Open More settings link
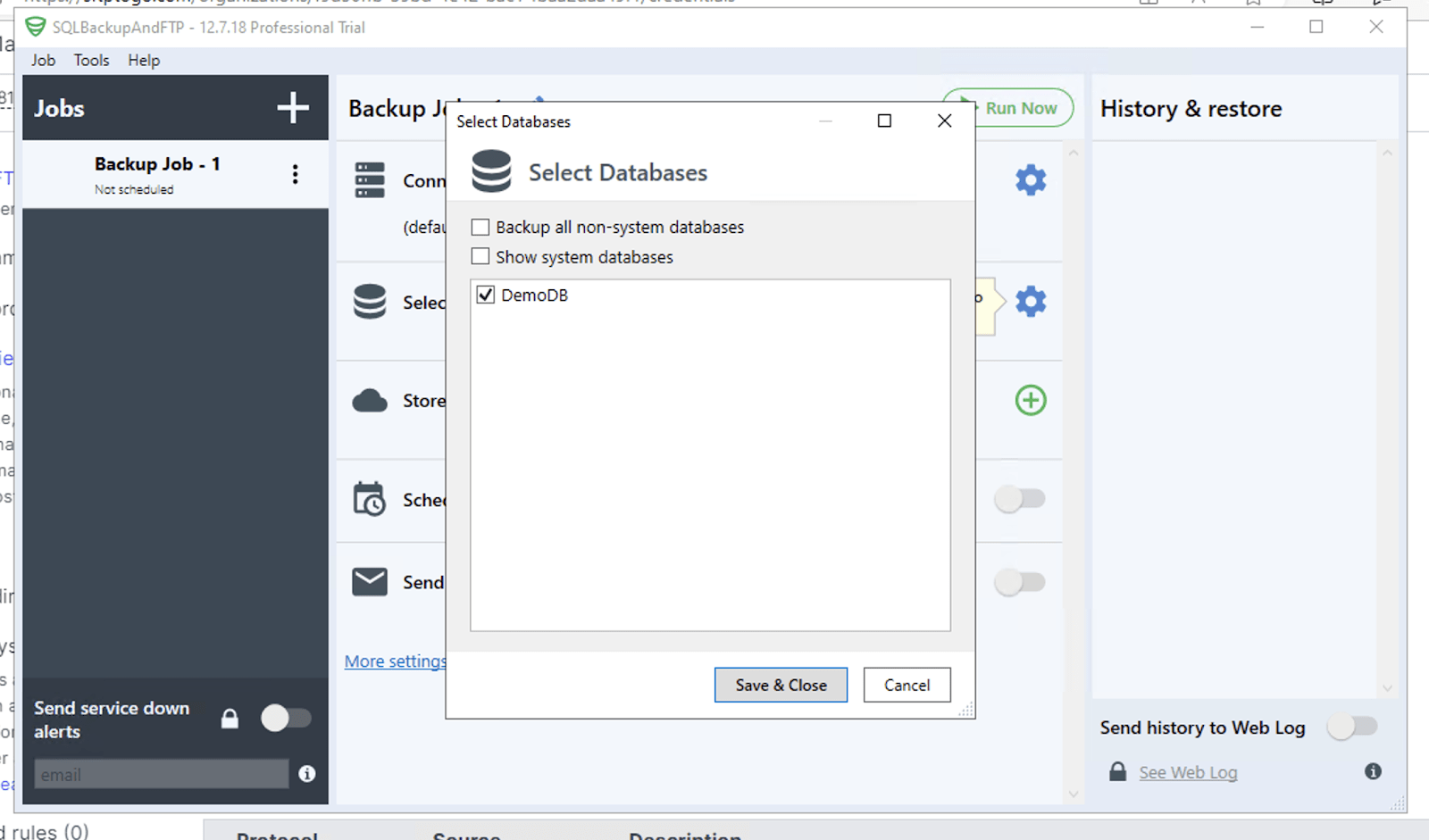1429x840 pixels. 395,661
